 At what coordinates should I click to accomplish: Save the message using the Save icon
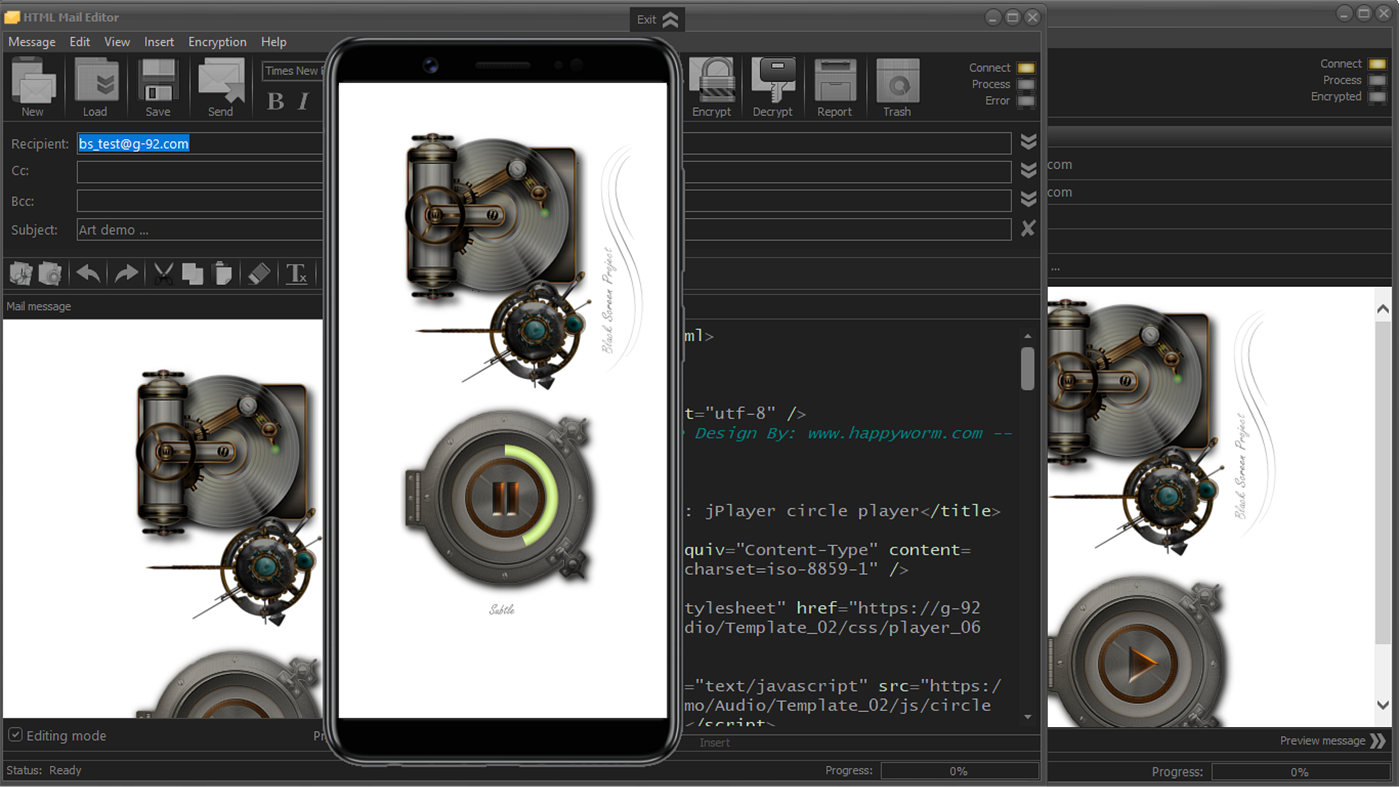158,87
